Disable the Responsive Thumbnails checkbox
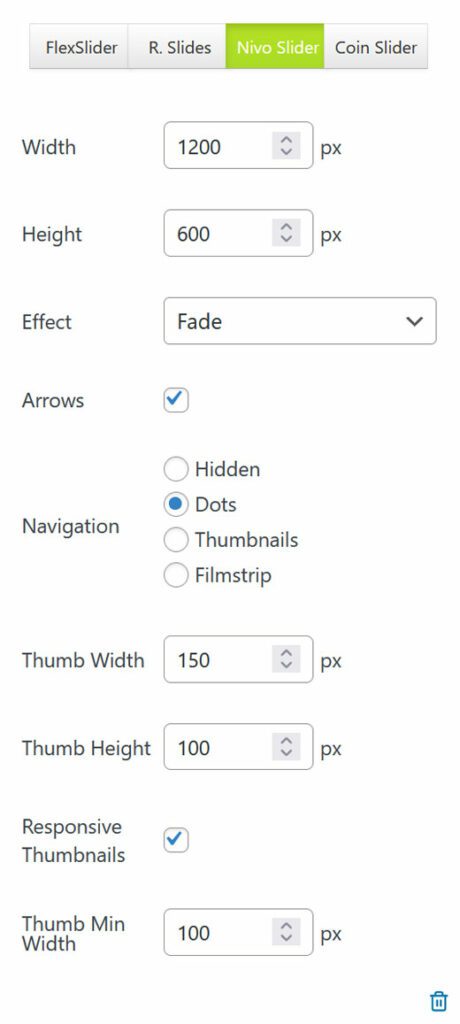460x1024 pixels. click(176, 840)
